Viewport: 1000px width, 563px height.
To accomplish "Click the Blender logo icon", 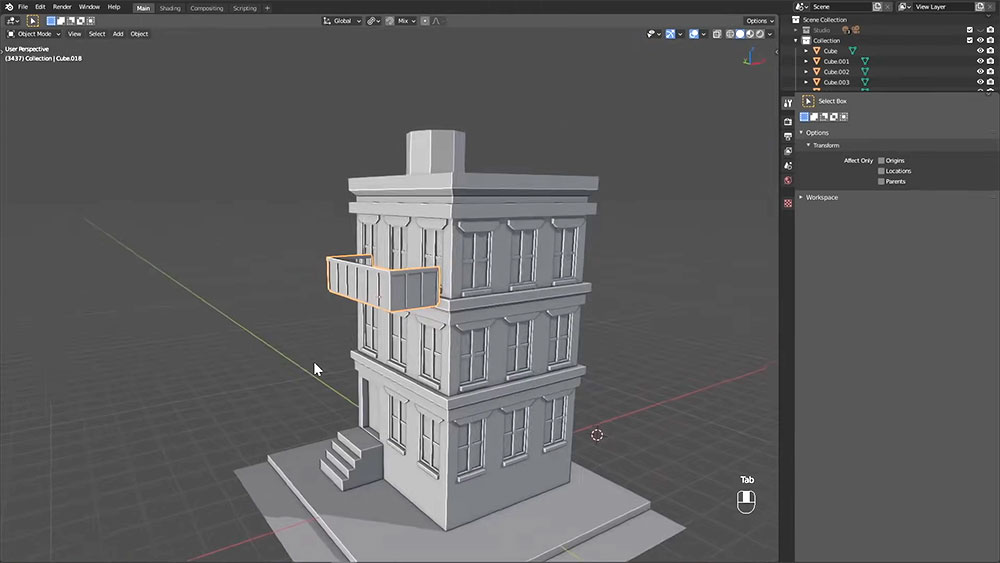I will point(9,7).
